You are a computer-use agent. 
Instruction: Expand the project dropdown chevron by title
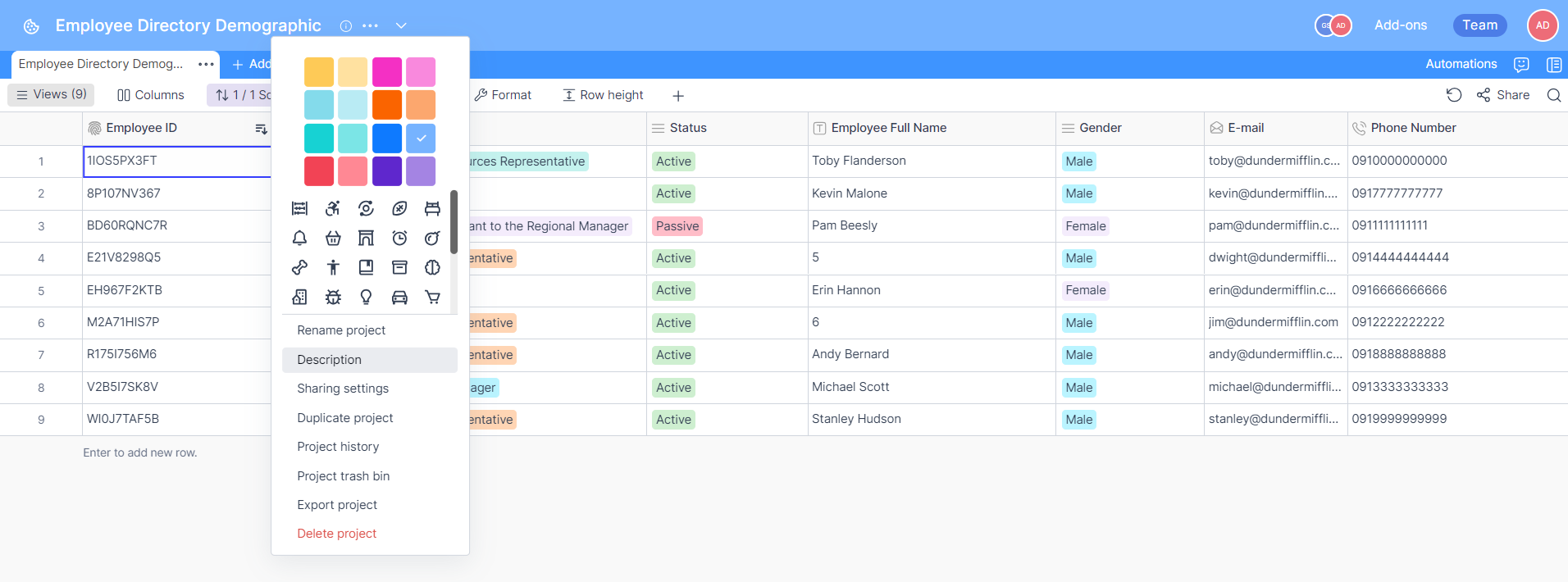(401, 25)
